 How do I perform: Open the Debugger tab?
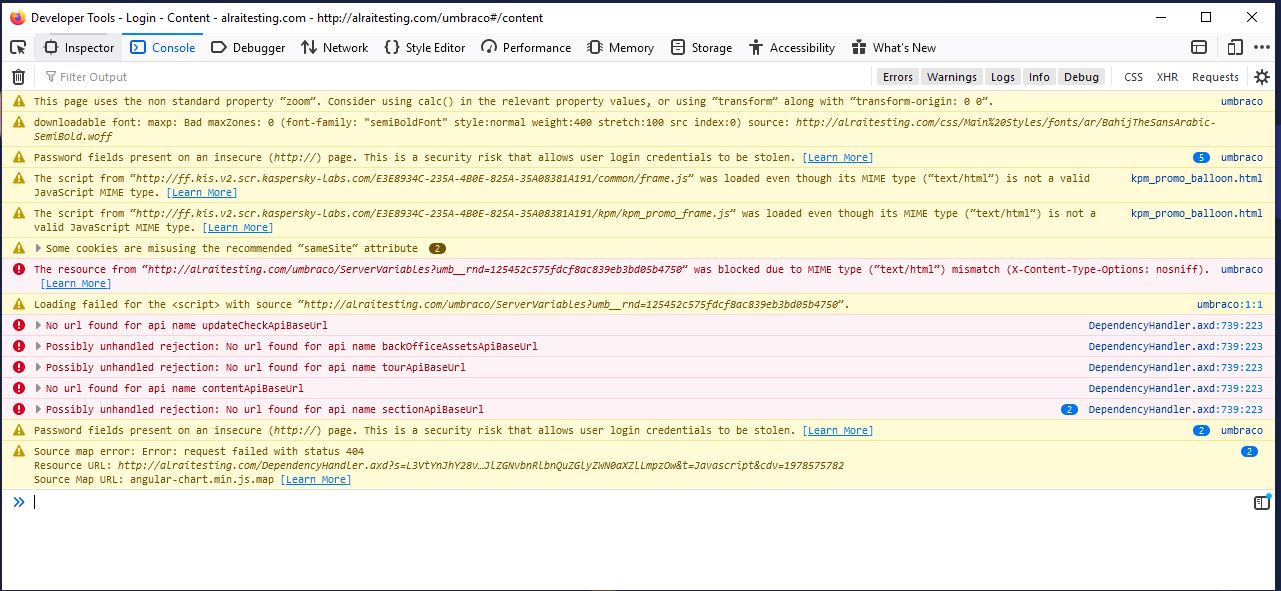point(248,47)
